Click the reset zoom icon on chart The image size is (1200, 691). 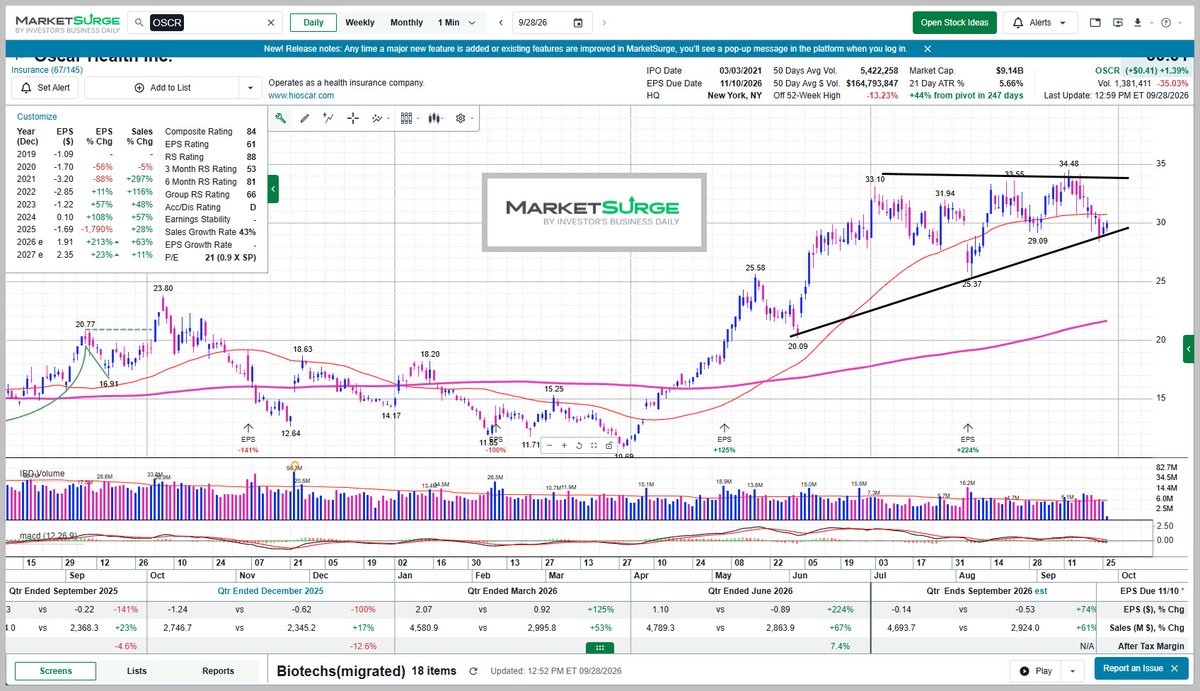(x=579, y=446)
